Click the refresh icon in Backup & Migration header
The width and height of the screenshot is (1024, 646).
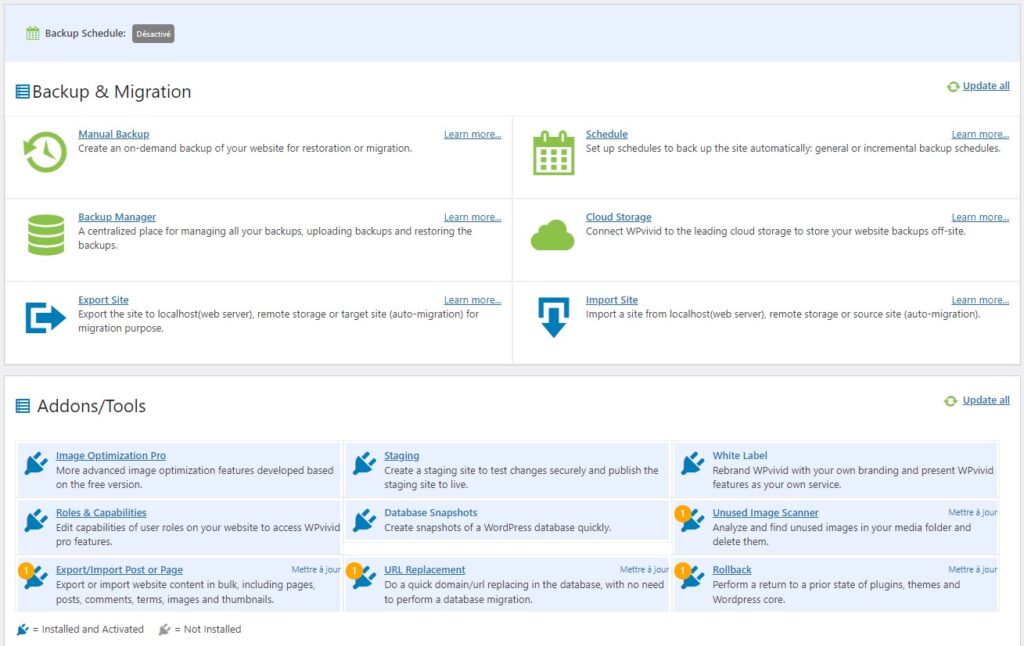click(x=953, y=86)
